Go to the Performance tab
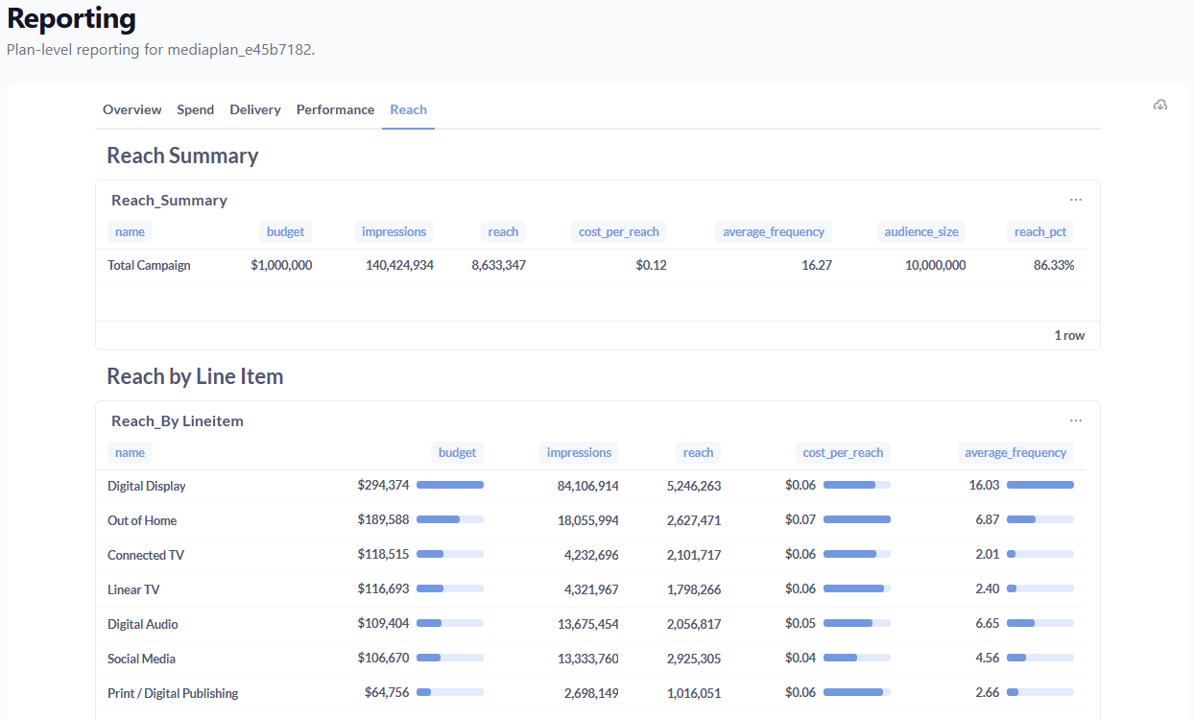Image resolution: width=1194 pixels, height=720 pixels. point(335,110)
